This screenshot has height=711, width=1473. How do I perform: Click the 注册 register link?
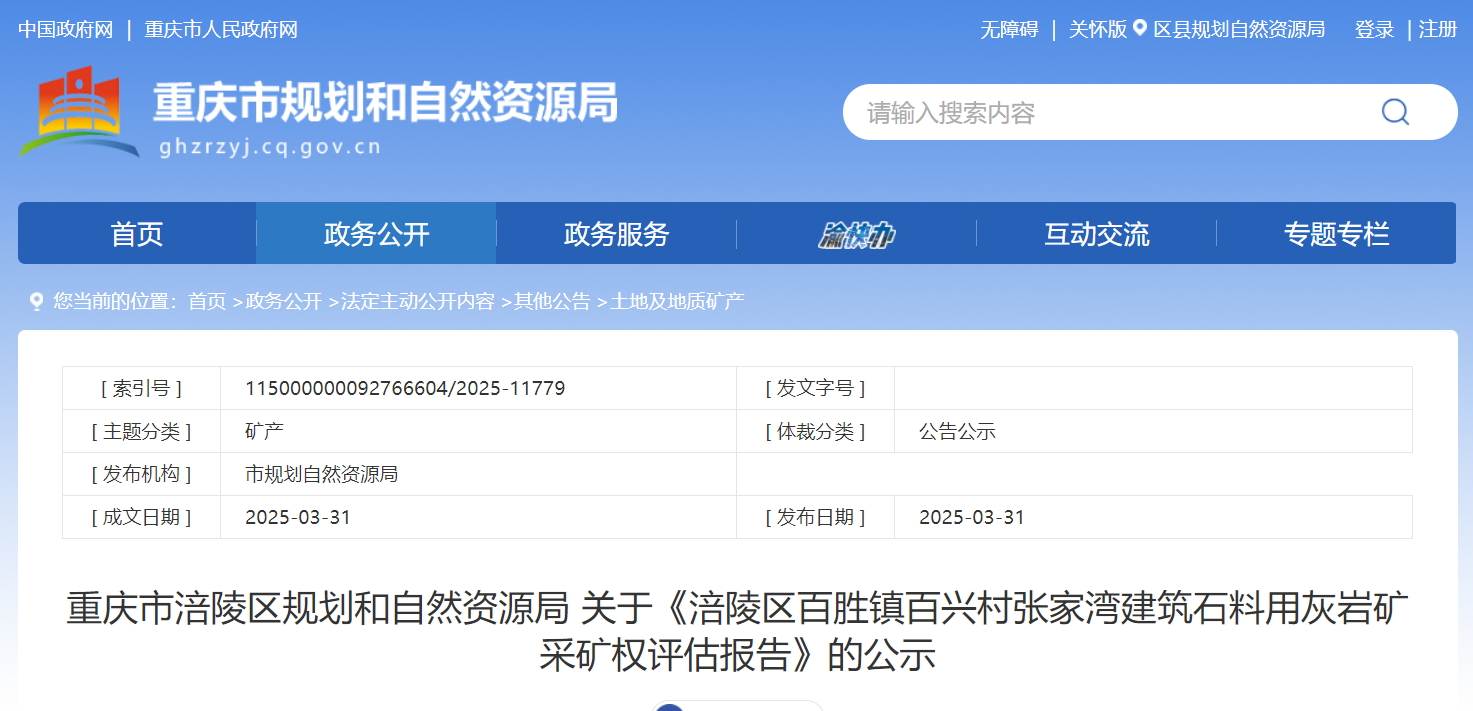[1438, 30]
